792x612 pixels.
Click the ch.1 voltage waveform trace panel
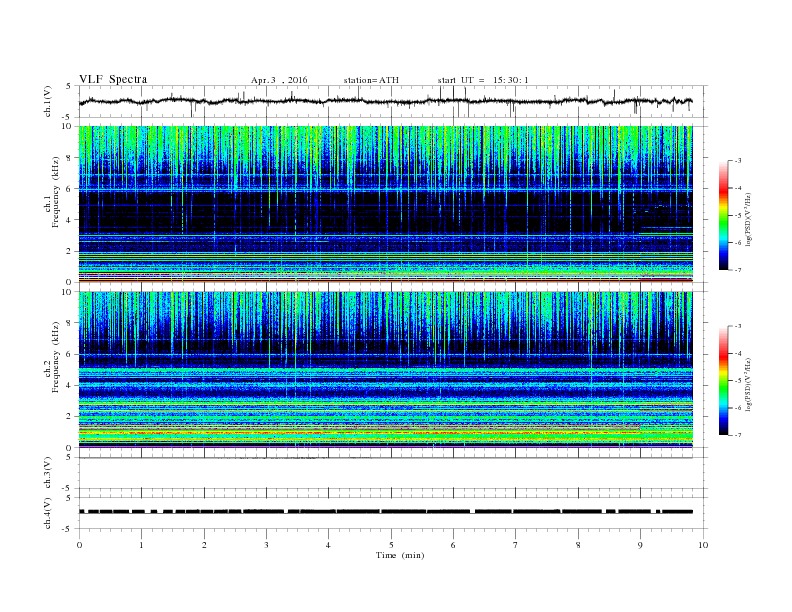click(x=393, y=101)
